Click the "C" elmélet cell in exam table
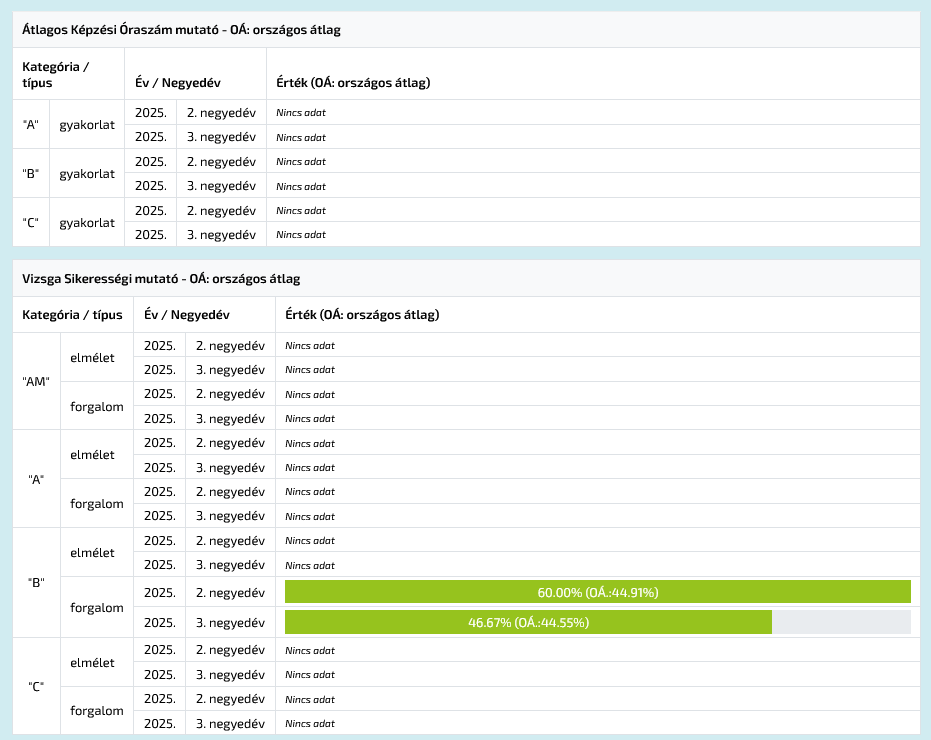The width and height of the screenshot is (931, 740). (x=92, y=662)
